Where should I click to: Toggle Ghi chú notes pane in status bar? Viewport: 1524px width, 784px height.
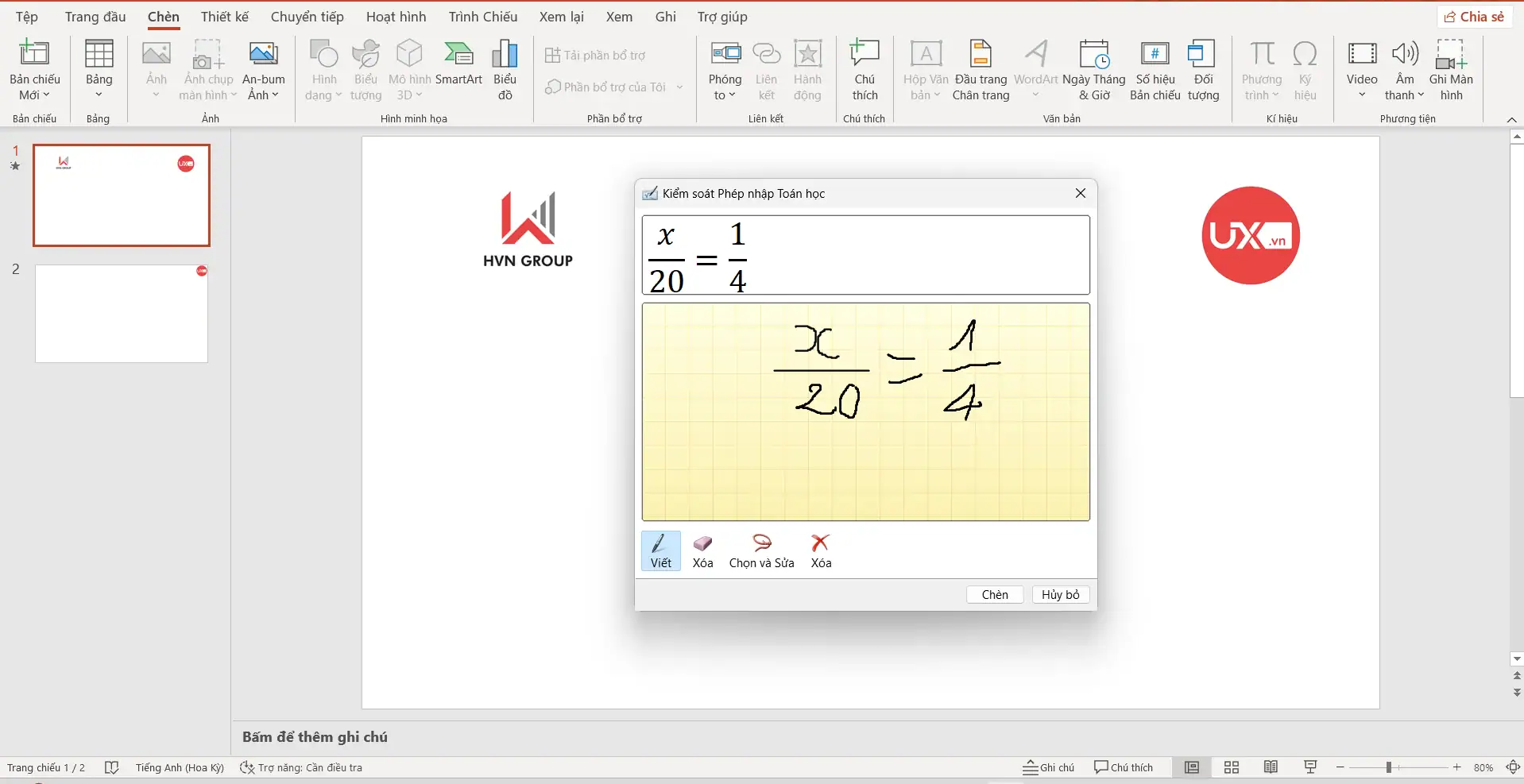pyautogui.click(x=1048, y=767)
